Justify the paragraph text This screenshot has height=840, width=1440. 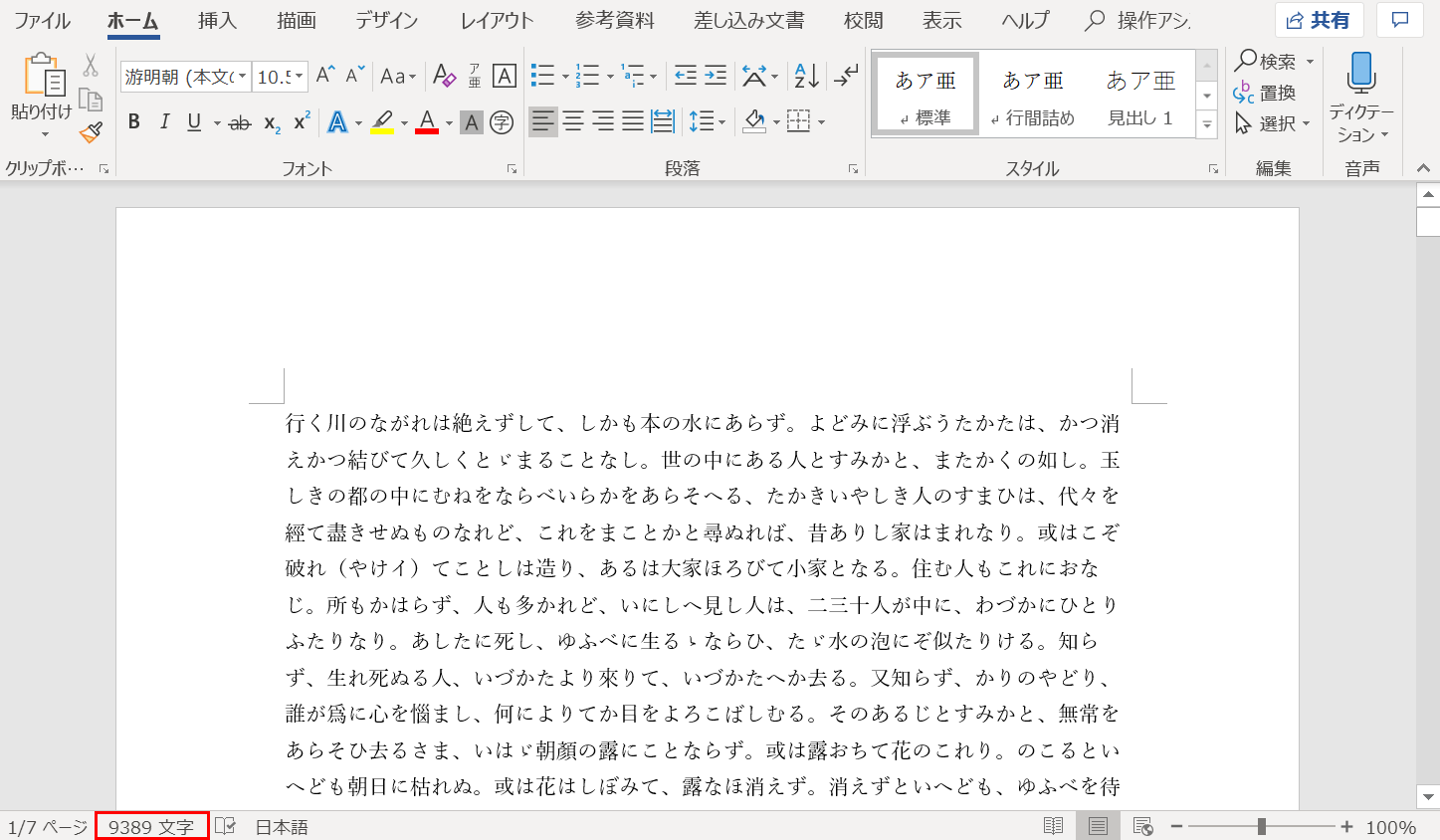[633, 122]
